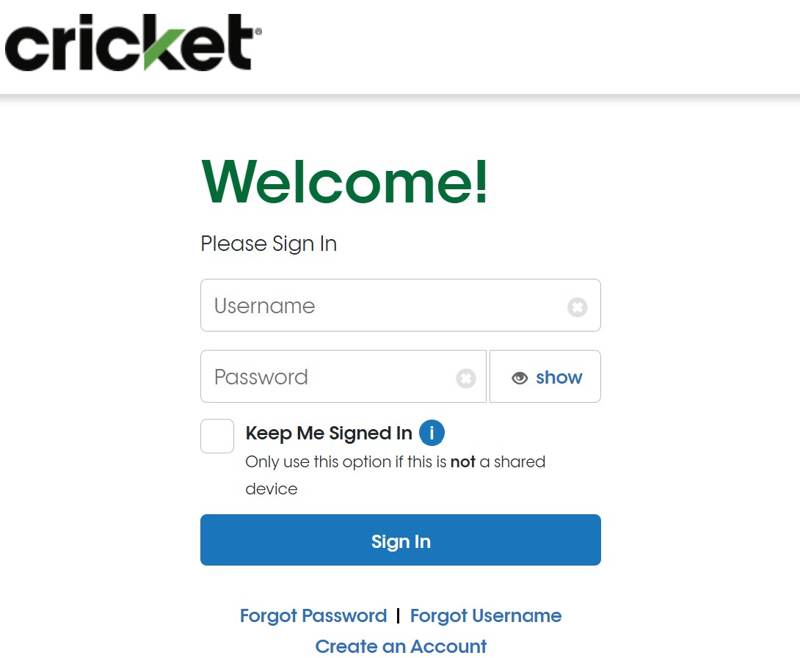The width and height of the screenshot is (800, 658).
Task: Open the Forgot Username link
Action: pos(486,616)
